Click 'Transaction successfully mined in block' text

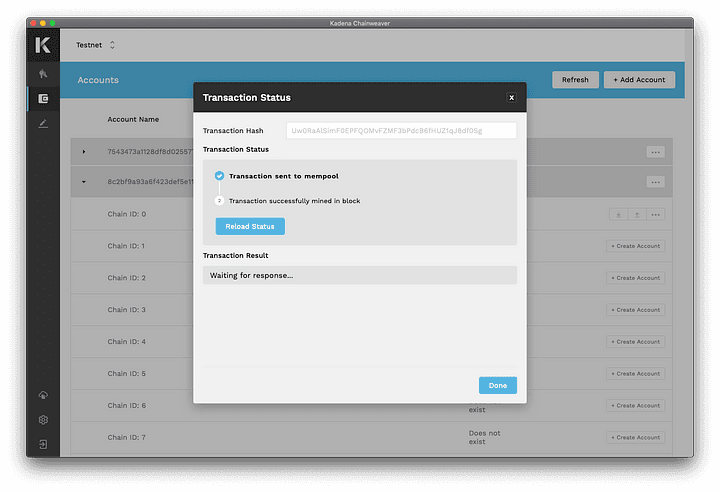[294, 201]
